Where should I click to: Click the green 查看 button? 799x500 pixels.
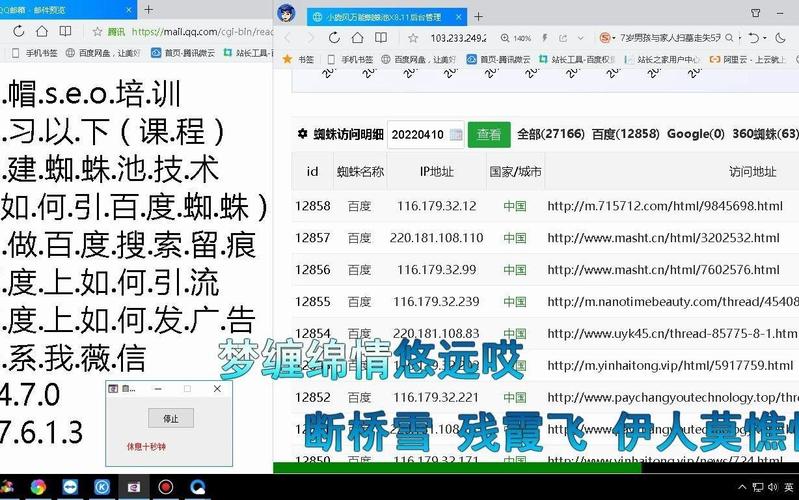(x=489, y=135)
